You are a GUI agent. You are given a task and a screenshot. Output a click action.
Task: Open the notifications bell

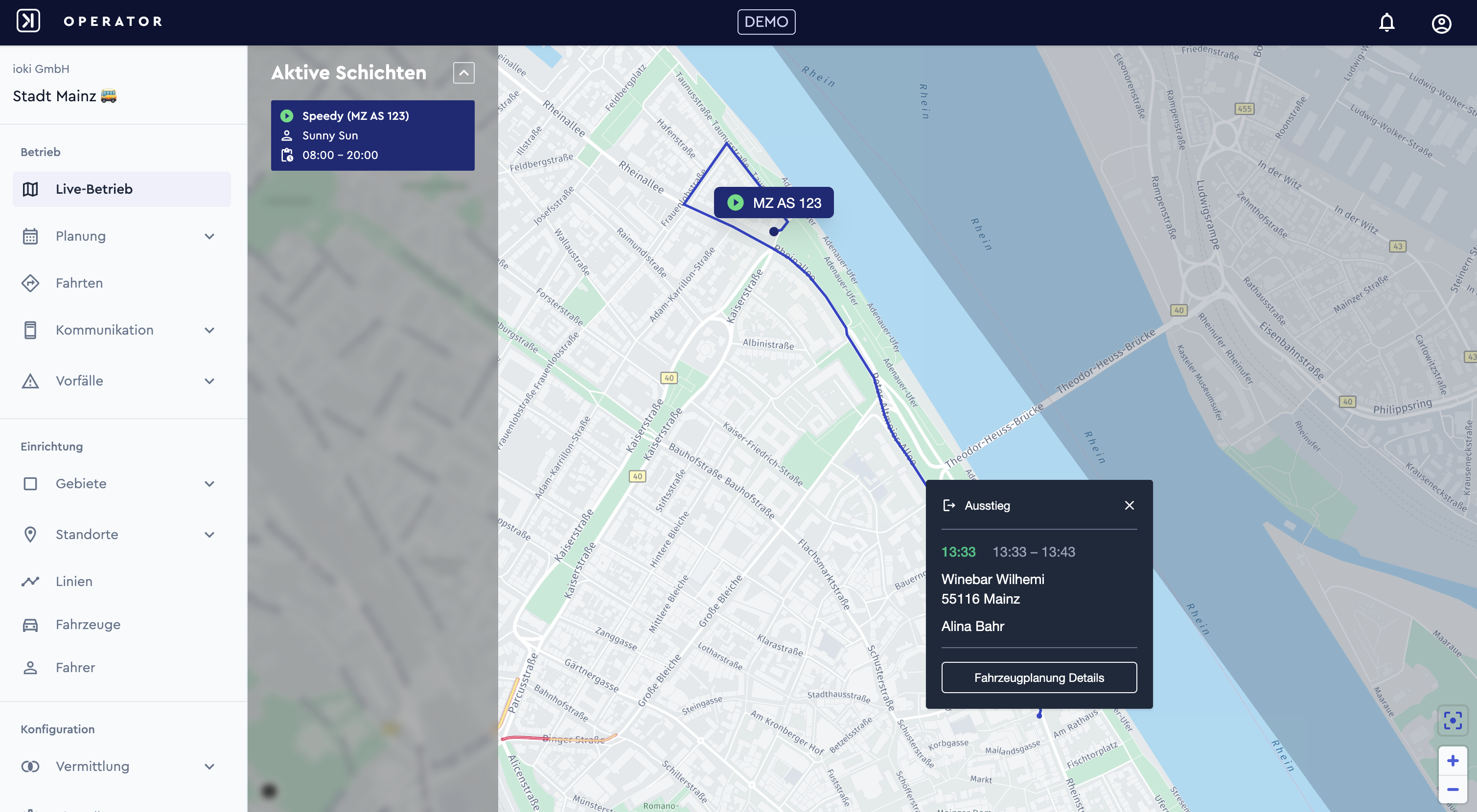click(1386, 23)
